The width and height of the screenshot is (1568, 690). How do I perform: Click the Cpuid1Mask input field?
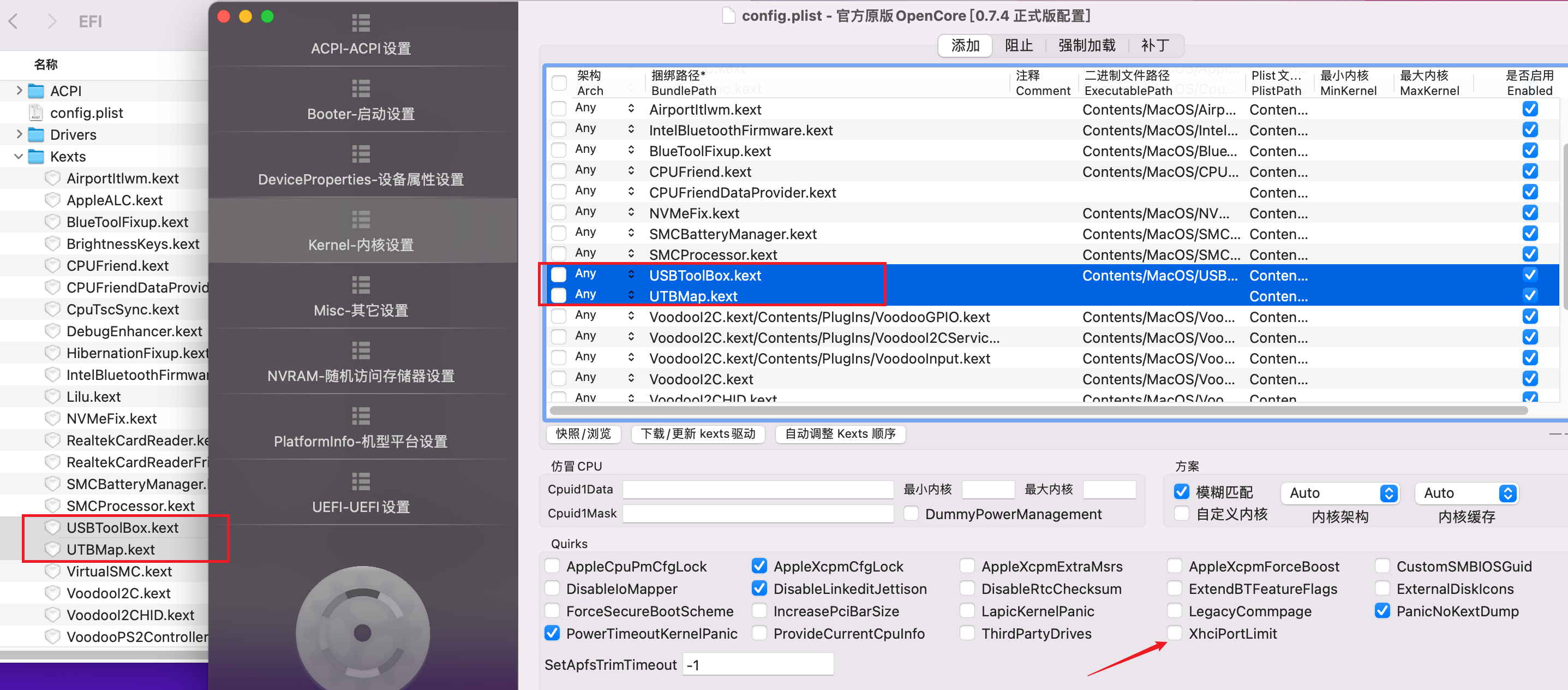tap(758, 513)
